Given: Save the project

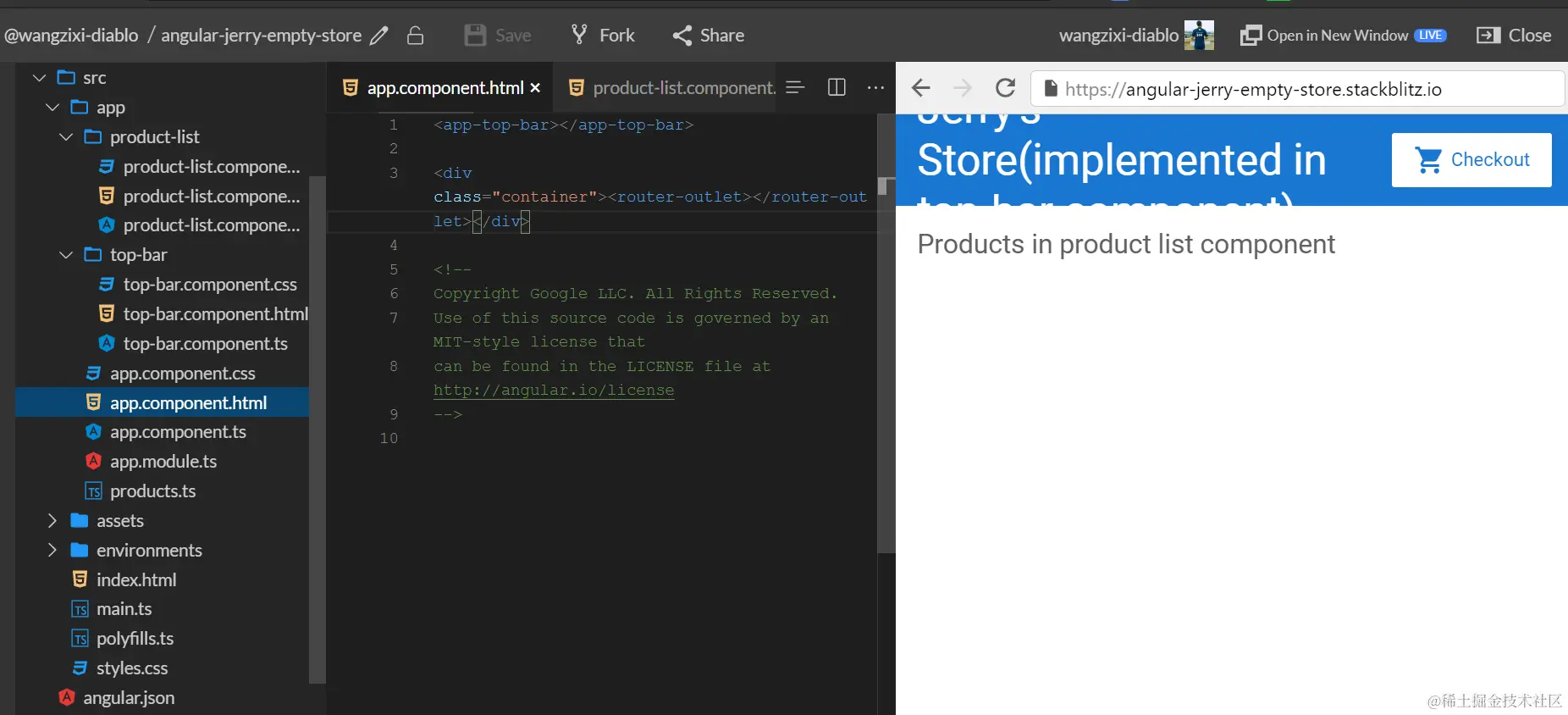Looking at the screenshot, I should (498, 36).
